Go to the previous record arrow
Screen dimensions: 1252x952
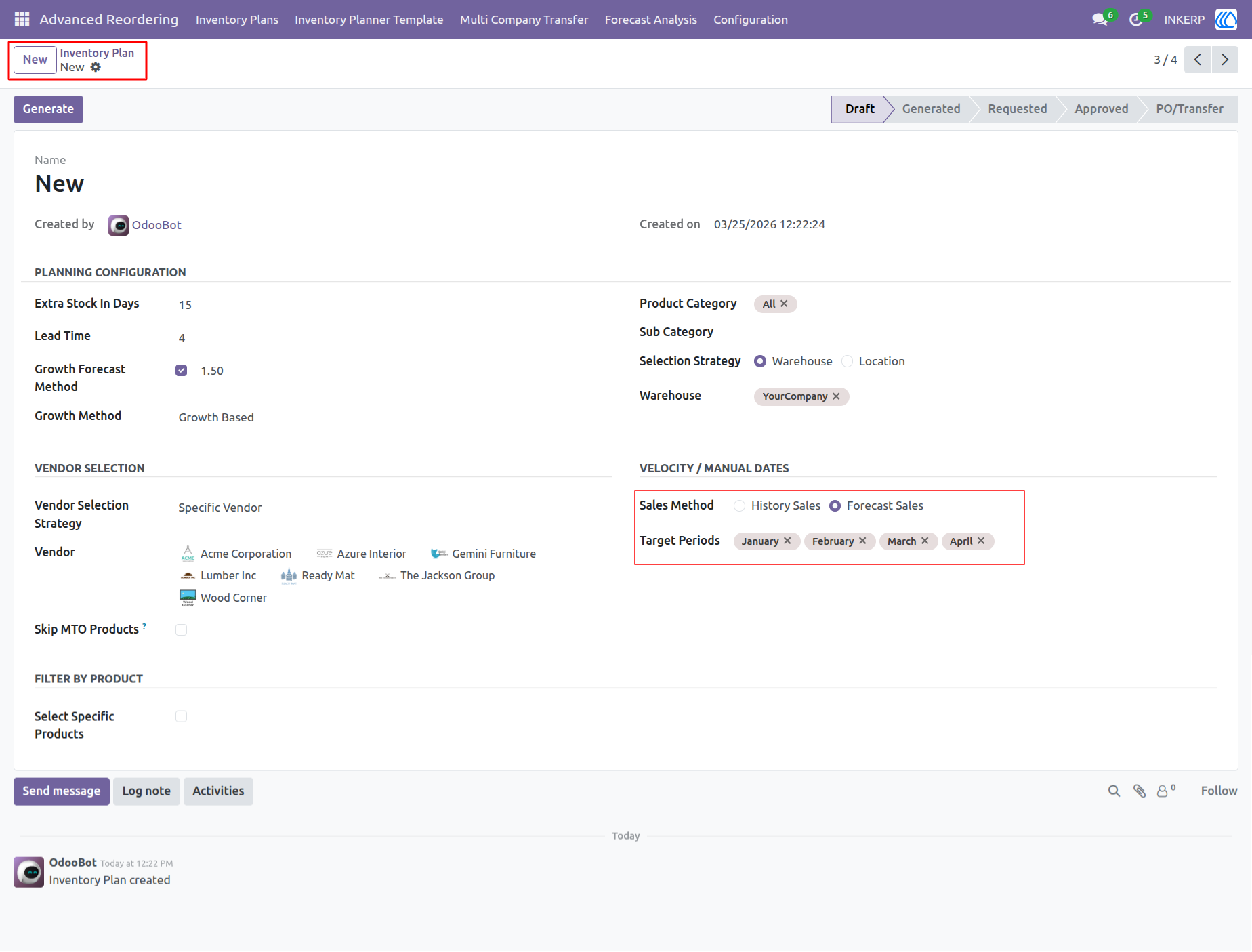(x=1198, y=60)
